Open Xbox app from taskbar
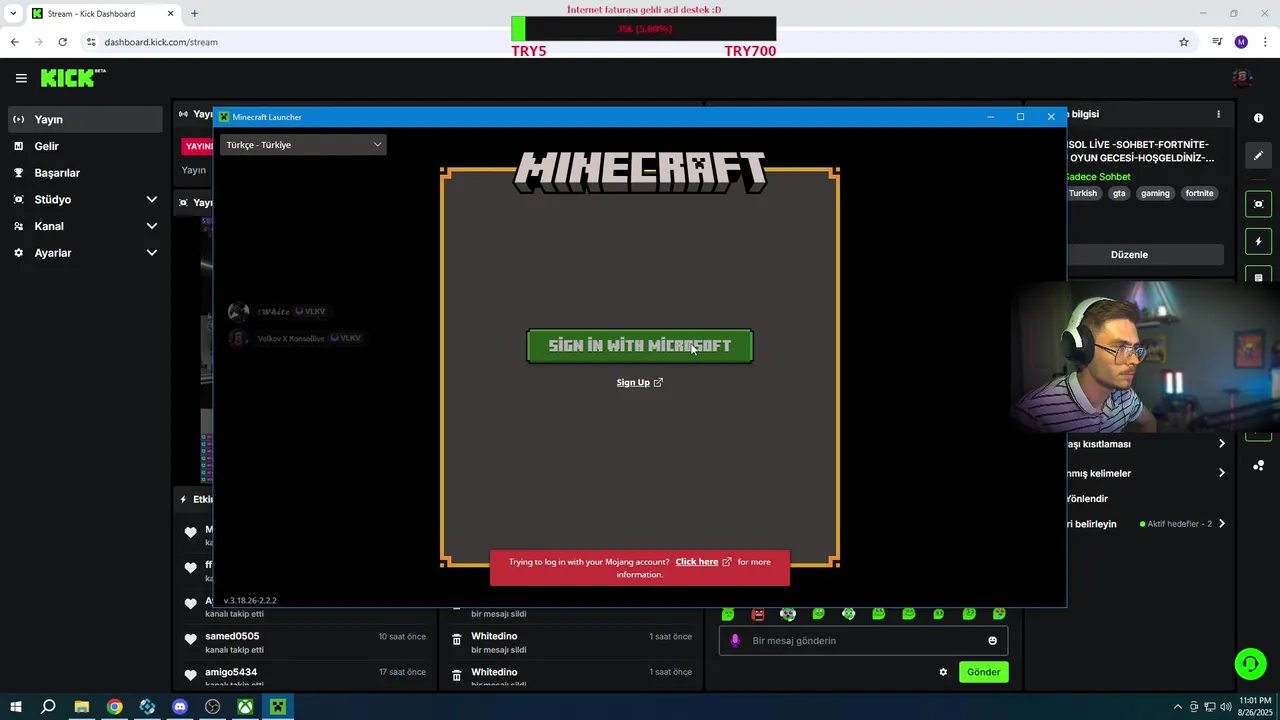 tap(245, 707)
